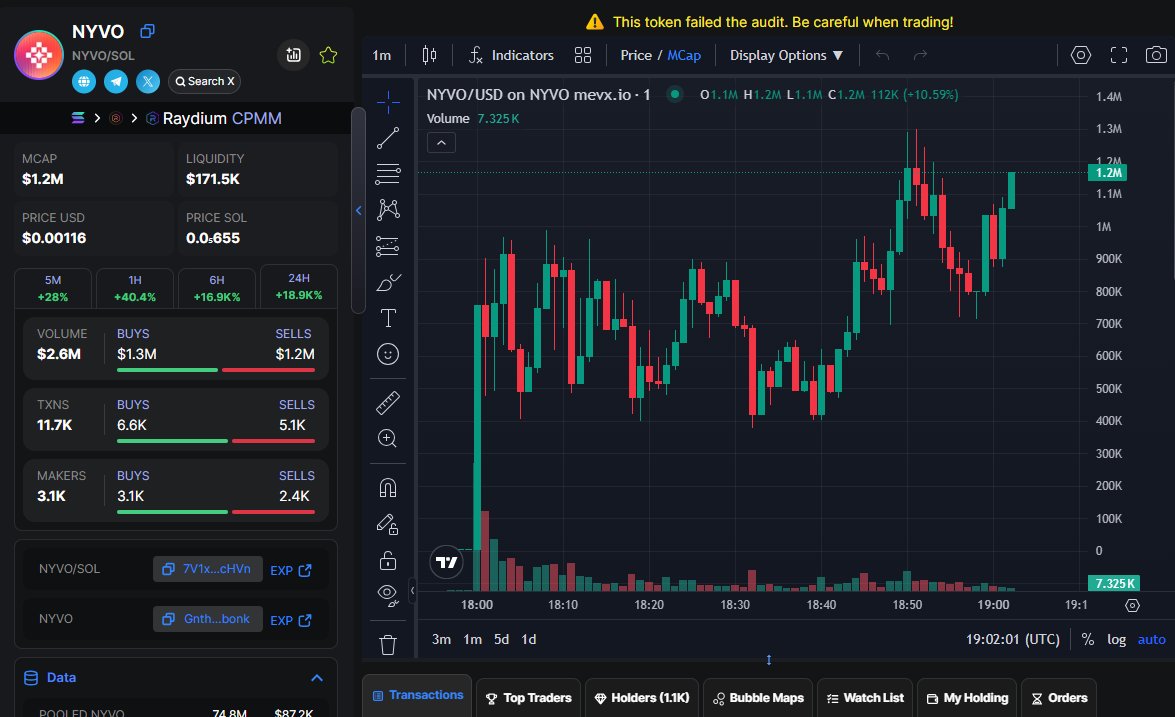Open the Holders (1.1K) tab

(x=641, y=698)
